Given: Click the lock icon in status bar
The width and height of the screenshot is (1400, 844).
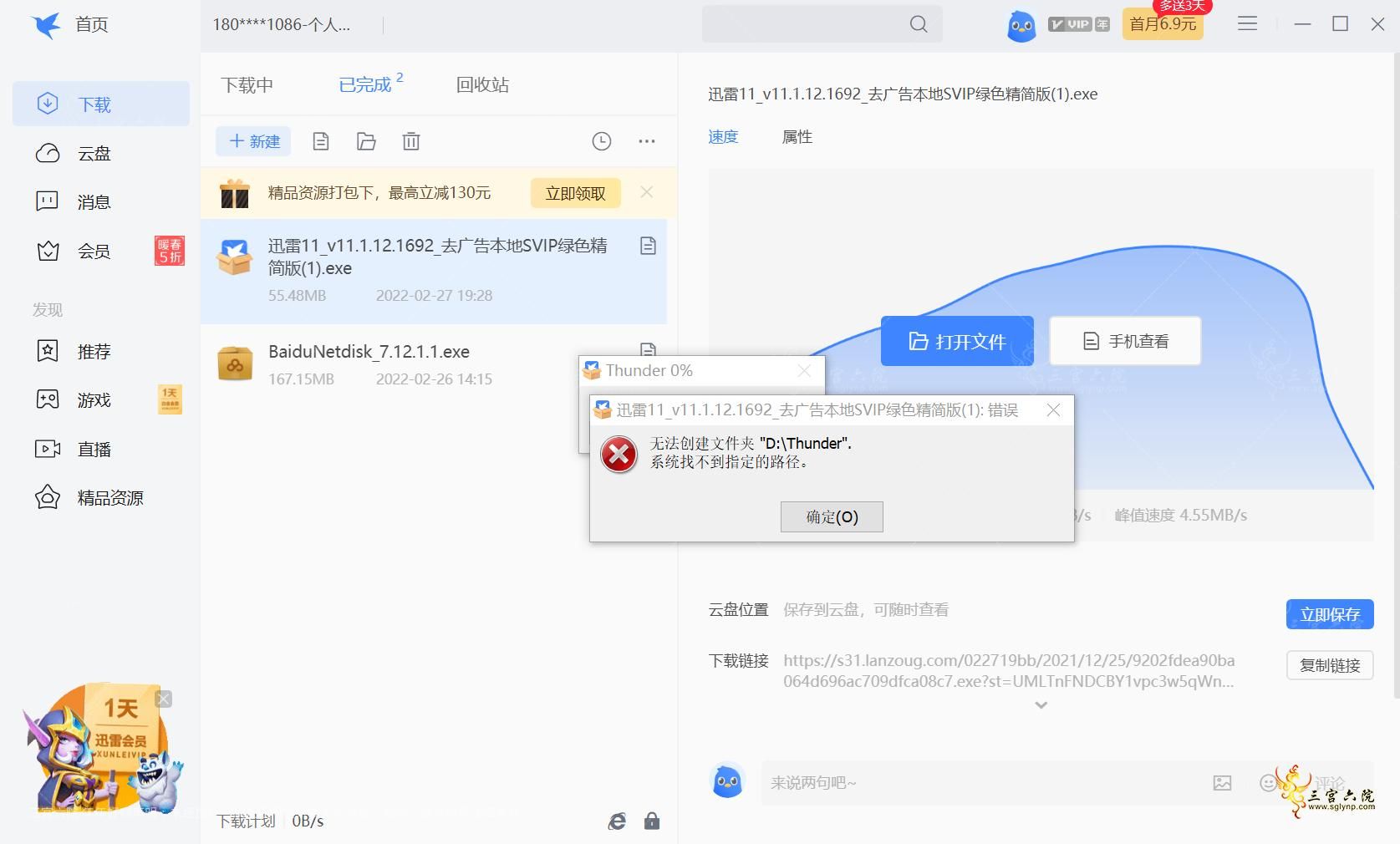Looking at the screenshot, I should (652, 821).
